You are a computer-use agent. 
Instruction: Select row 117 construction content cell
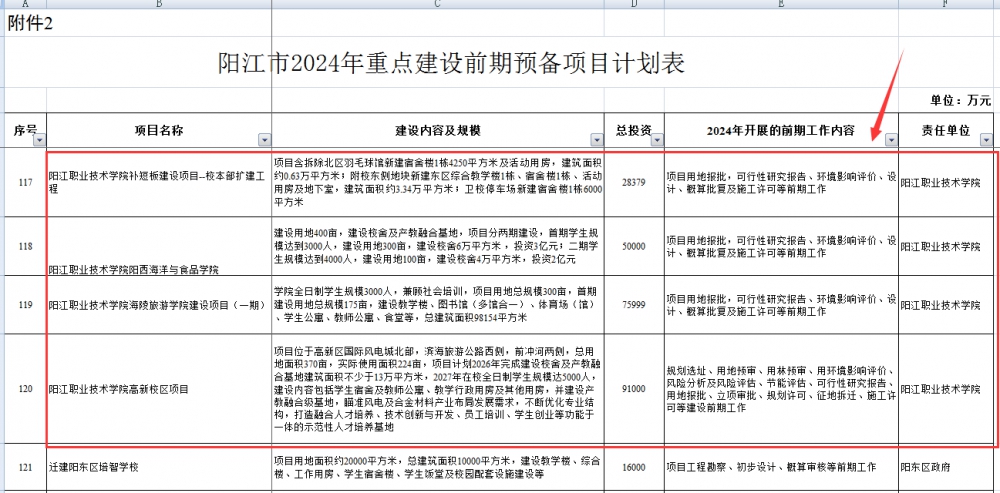[438, 182]
